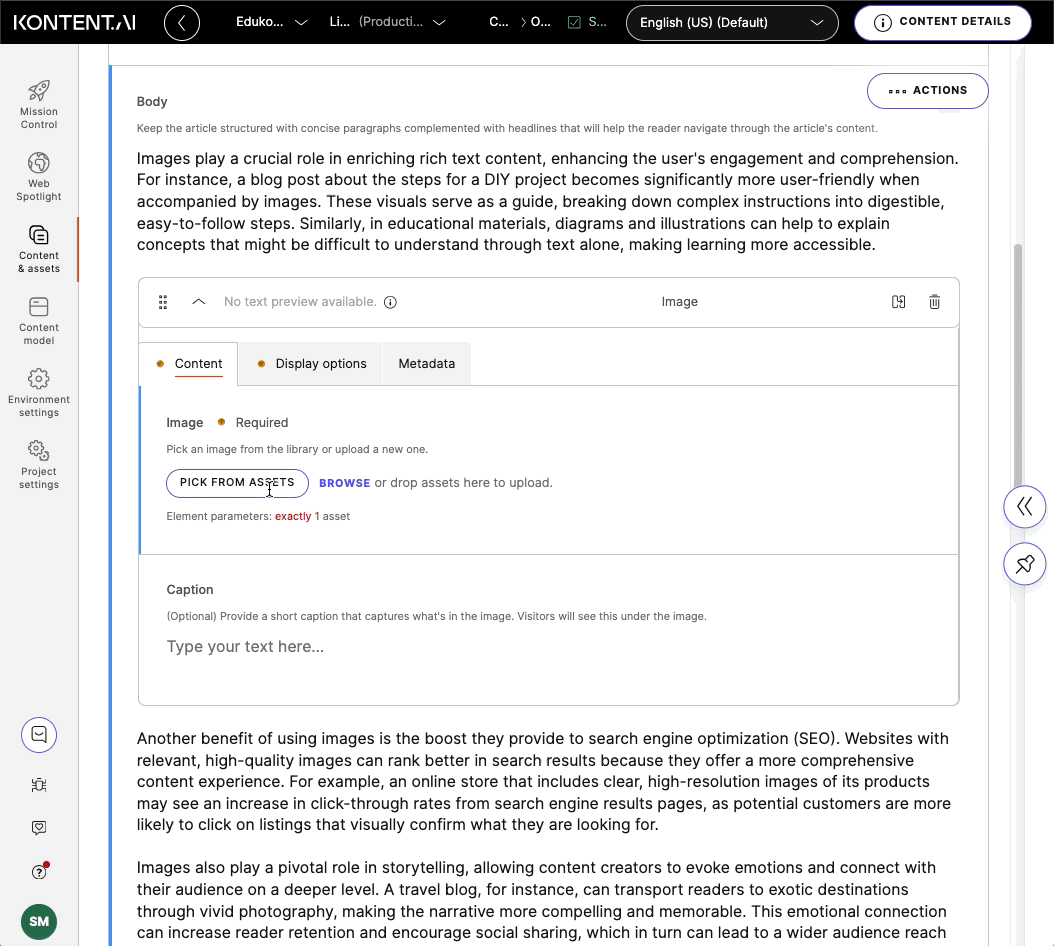Open Content model section
The height and width of the screenshot is (946, 1054).
tap(38, 320)
